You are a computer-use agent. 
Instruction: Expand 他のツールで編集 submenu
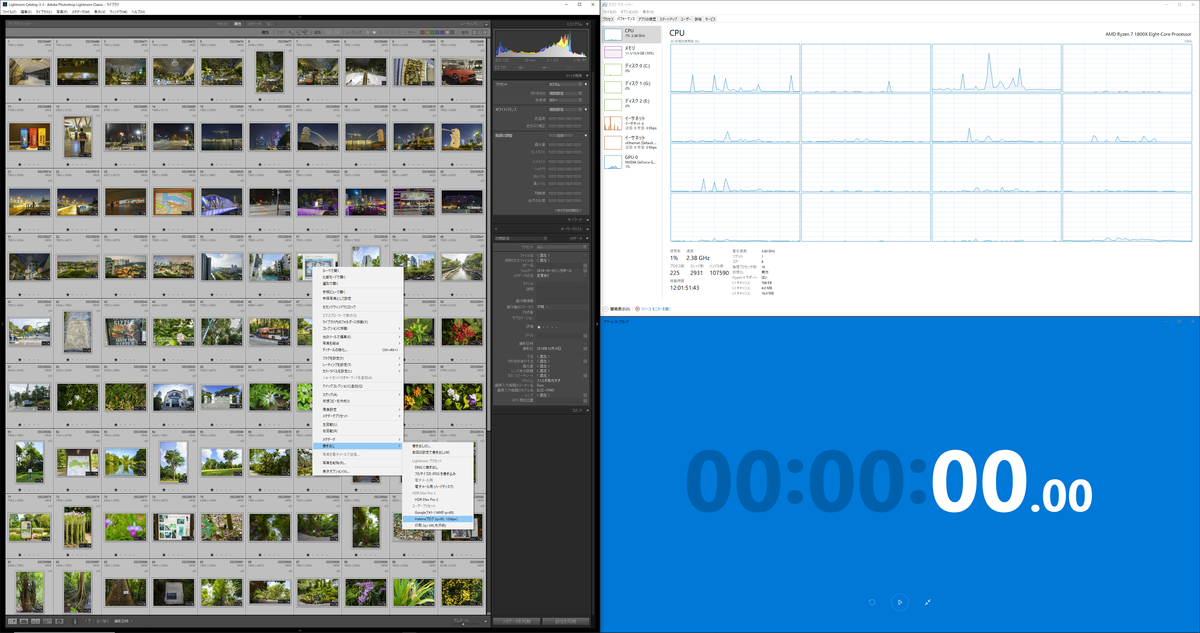(x=358, y=337)
